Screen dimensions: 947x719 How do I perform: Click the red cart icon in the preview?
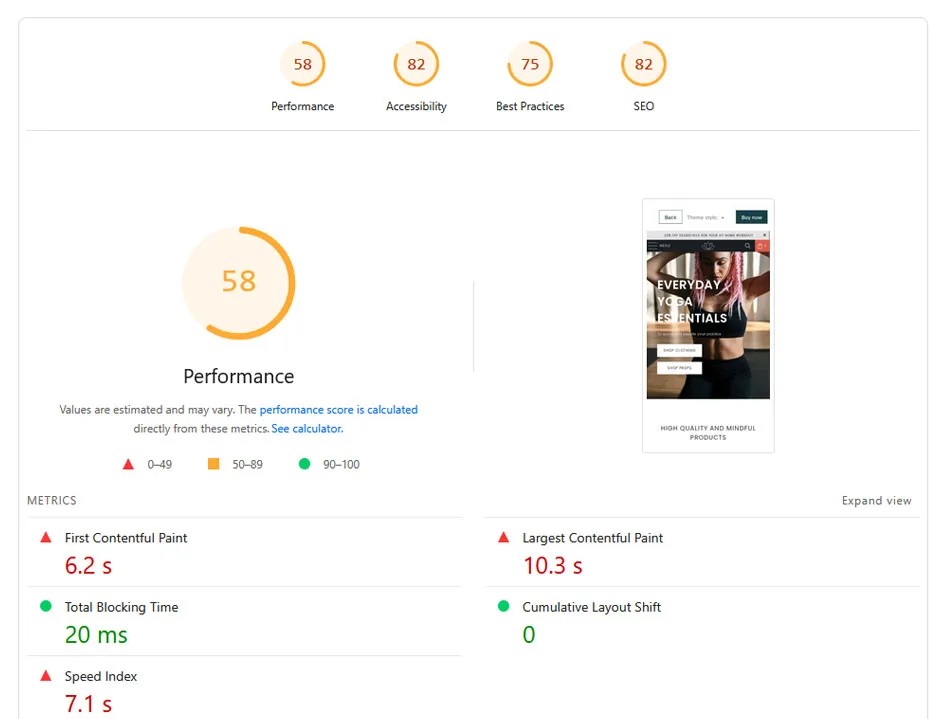click(x=762, y=245)
